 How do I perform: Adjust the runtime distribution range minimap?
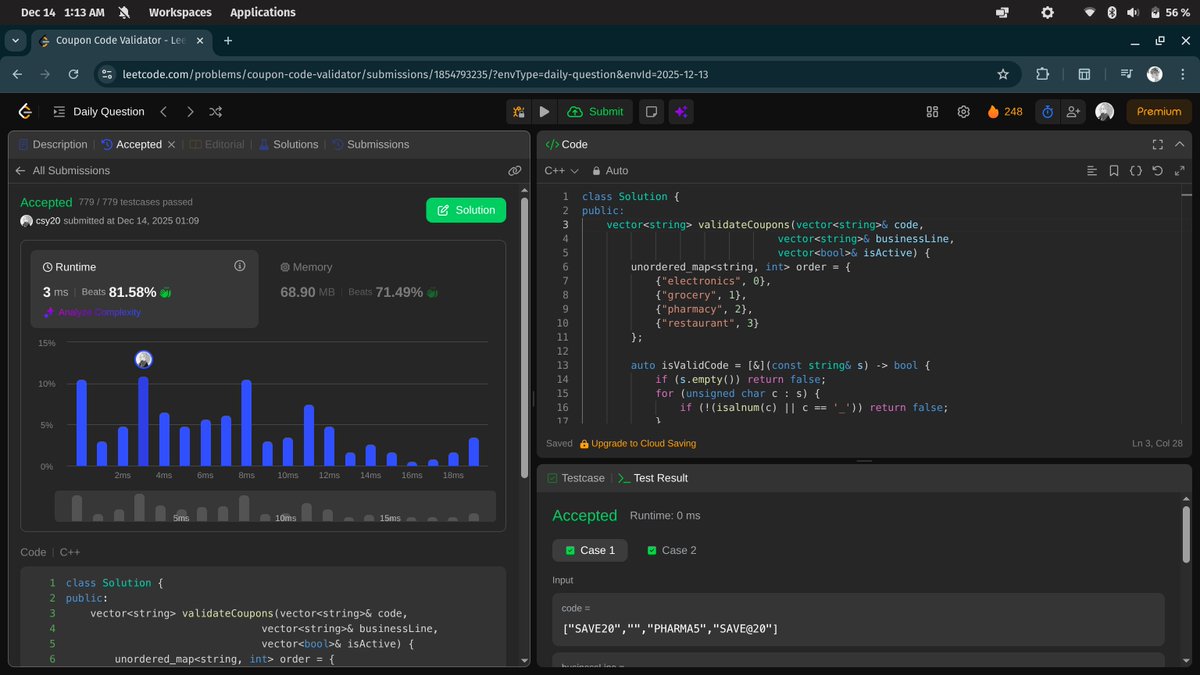coord(275,506)
